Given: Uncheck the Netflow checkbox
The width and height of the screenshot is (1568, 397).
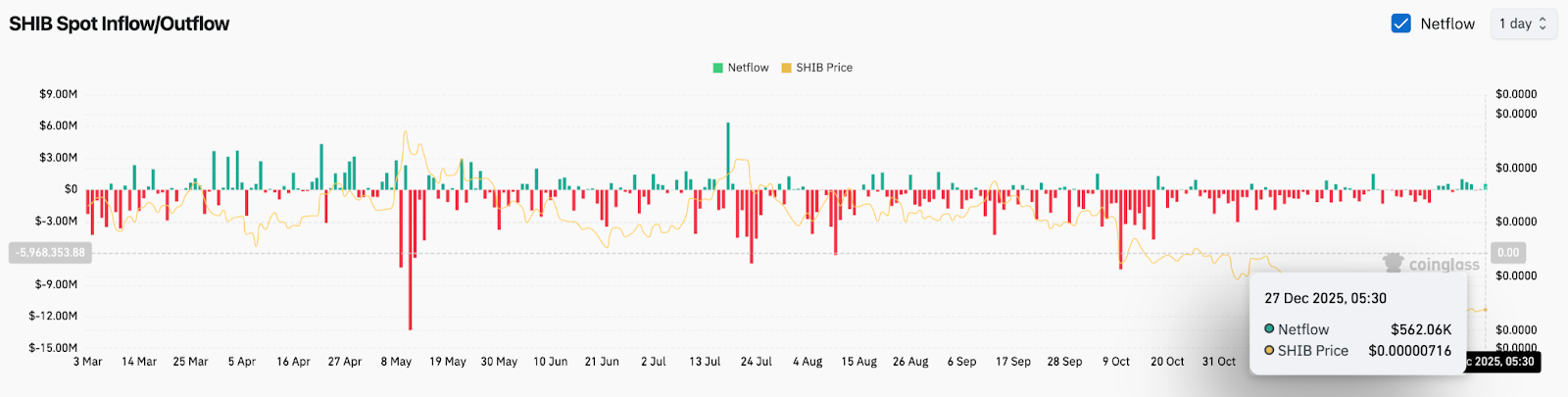Looking at the screenshot, I should coord(1400,24).
